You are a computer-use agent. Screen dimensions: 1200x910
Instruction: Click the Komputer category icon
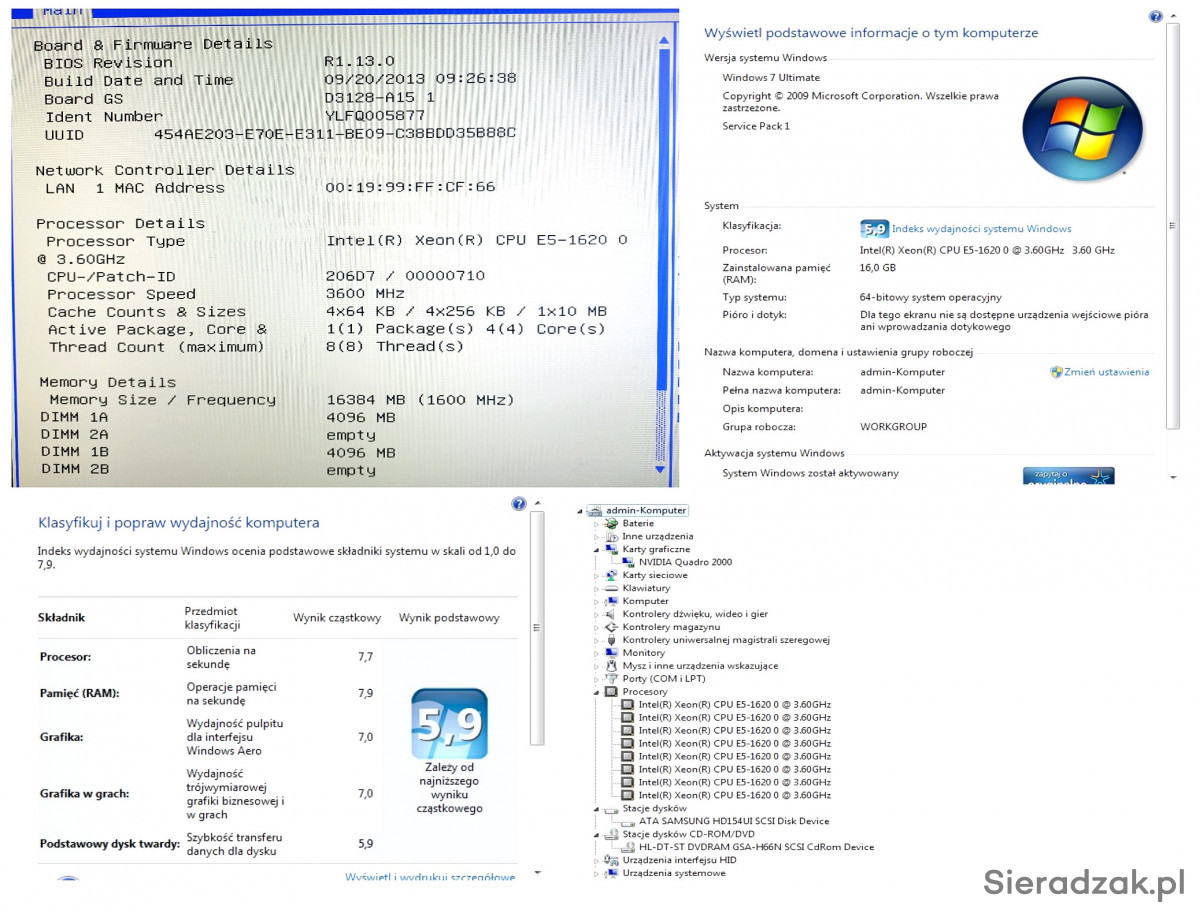(611, 601)
